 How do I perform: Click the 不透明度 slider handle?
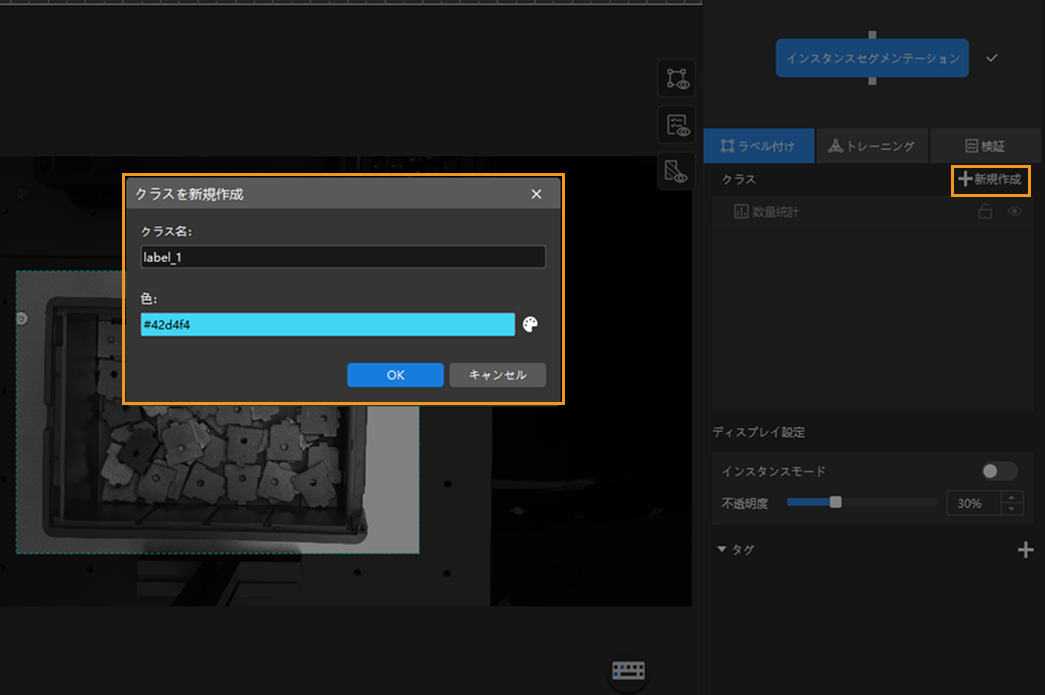coord(835,502)
